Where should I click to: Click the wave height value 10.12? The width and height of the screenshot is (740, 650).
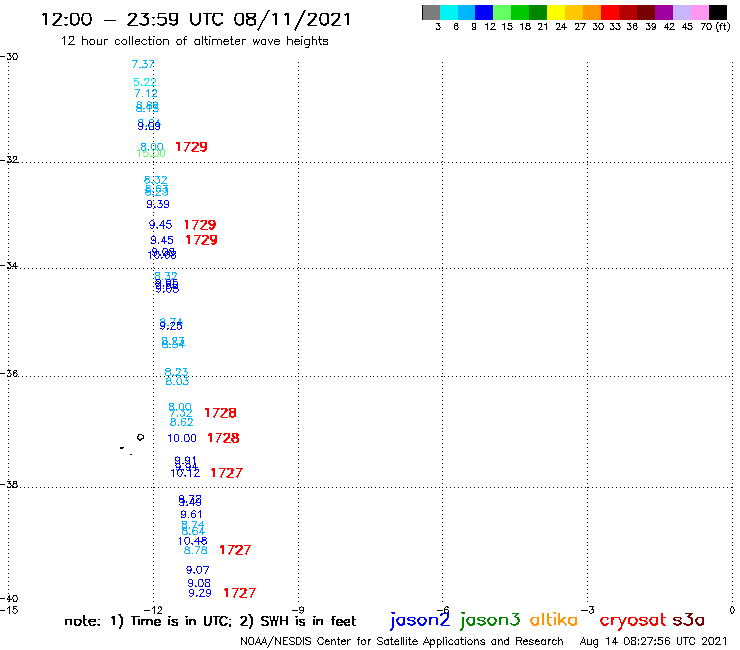(x=185, y=473)
